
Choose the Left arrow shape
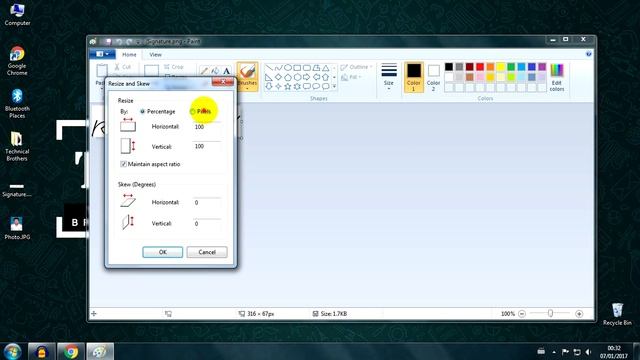[x=316, y=77]
